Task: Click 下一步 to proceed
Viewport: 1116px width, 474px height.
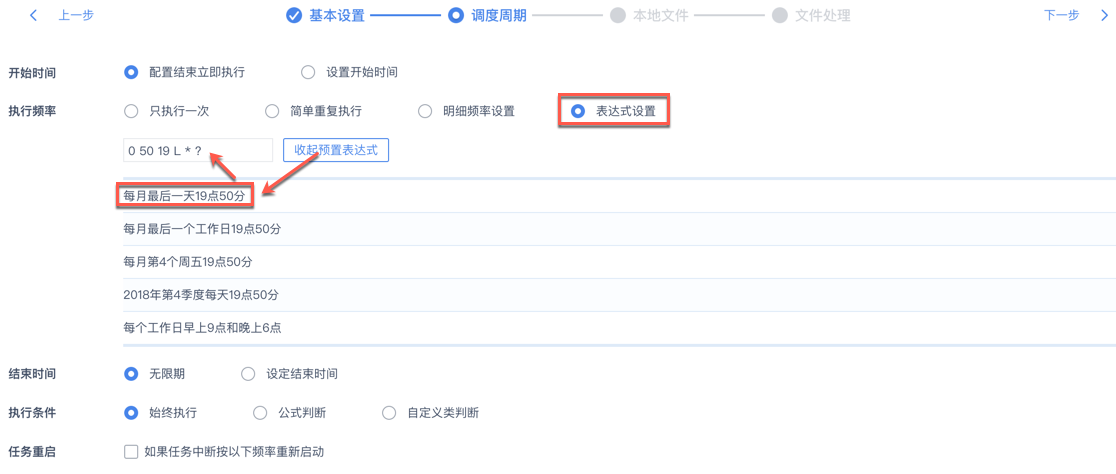Action: click(1061, 15)
